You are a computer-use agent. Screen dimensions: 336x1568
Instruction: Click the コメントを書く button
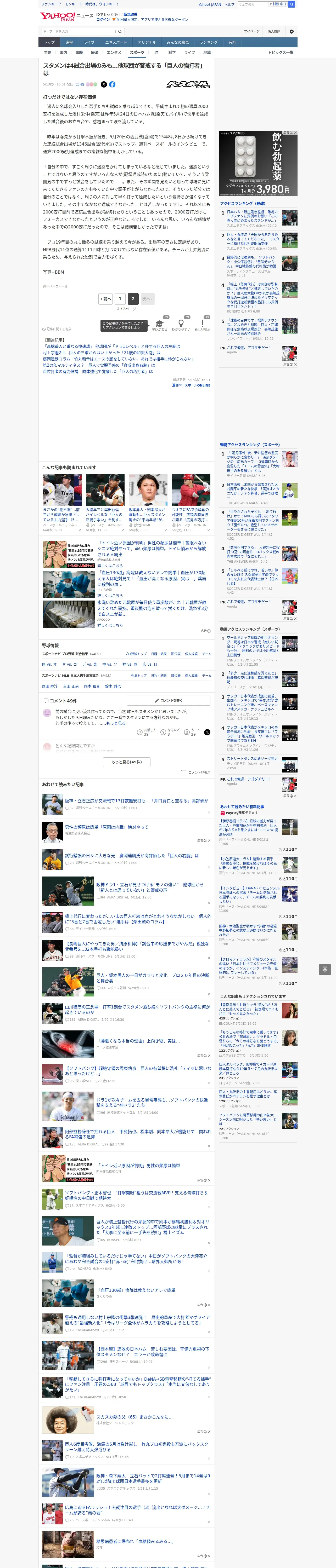[x=168, y=701]
